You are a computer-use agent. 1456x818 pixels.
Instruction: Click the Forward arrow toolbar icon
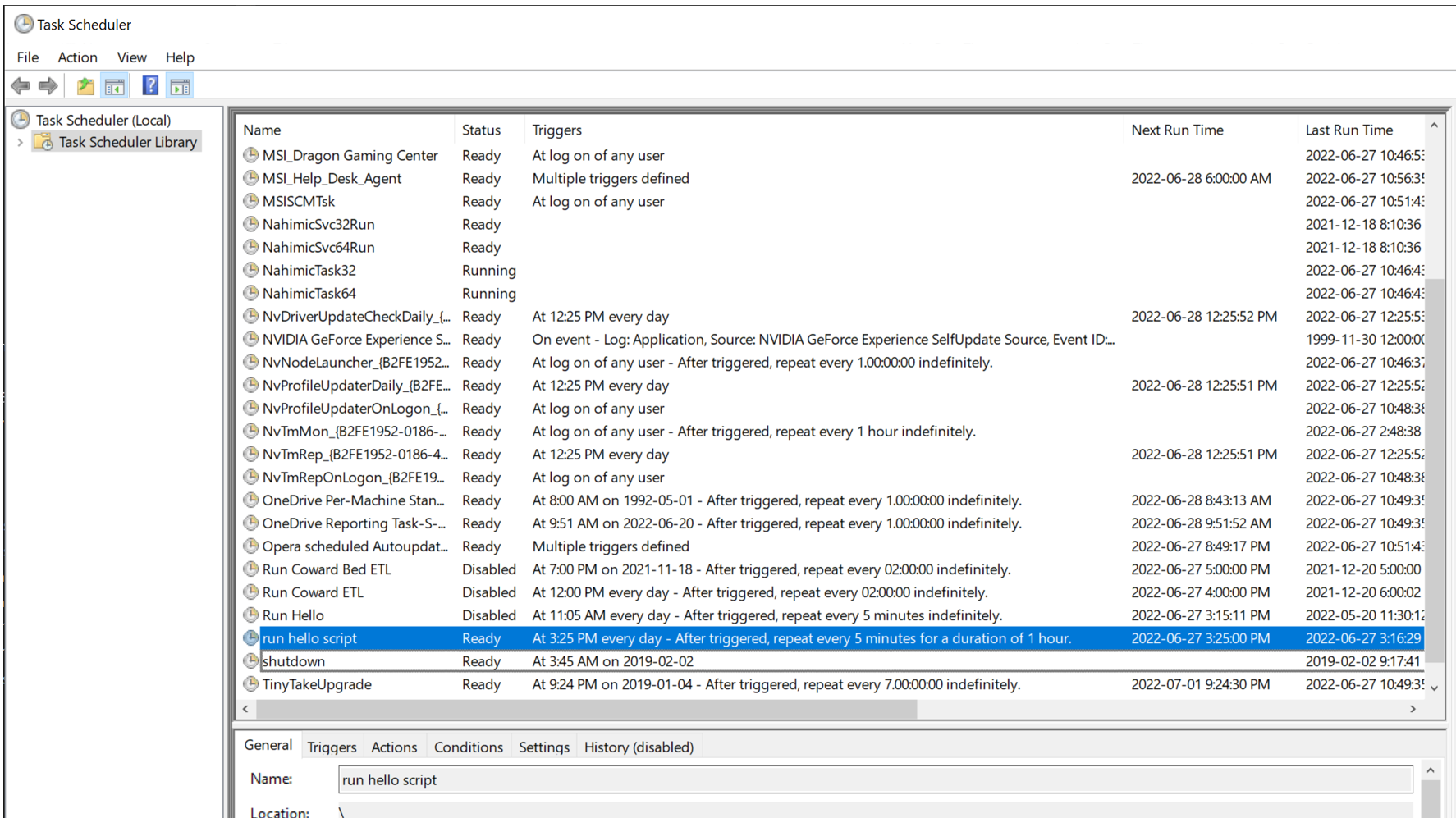pos(48,86)
